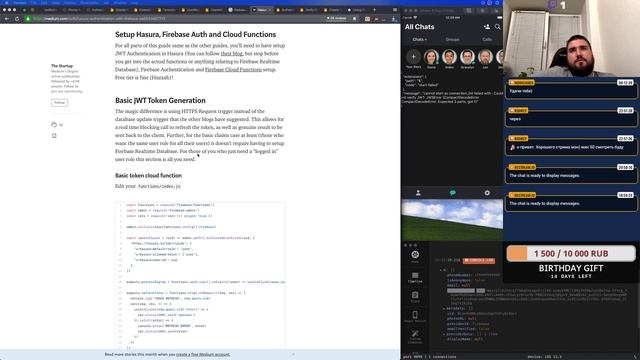The image size is (640, 360).
Task: Tap the profile person icon in bottom bar
Action: point(418,193)
